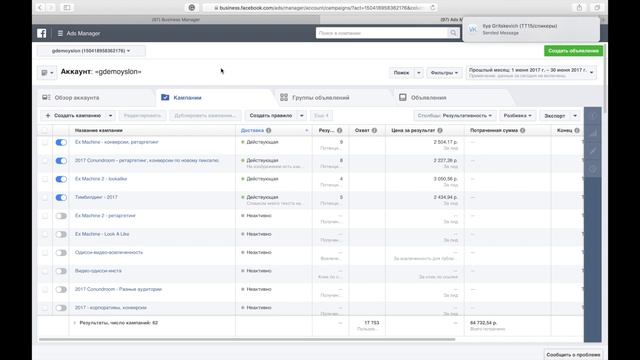
Task: Open the top icon in right sidebar panel
Action: tap(593, 116)
